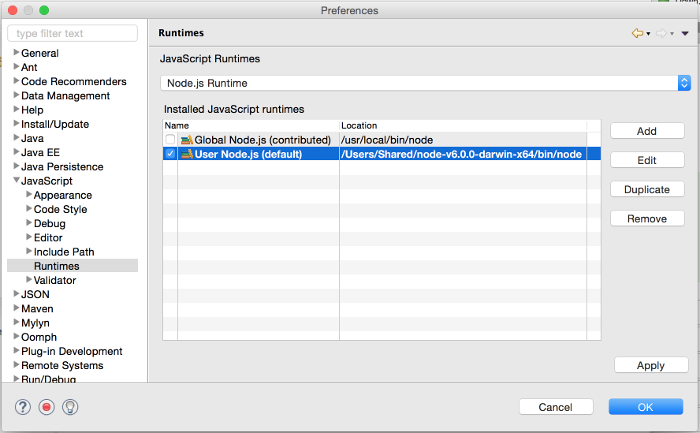Image resolution: width=700 pixels, height=433 pixels.
Task: Expand the Include Path node
Action: pyautogui.click(x=29, y=251)
